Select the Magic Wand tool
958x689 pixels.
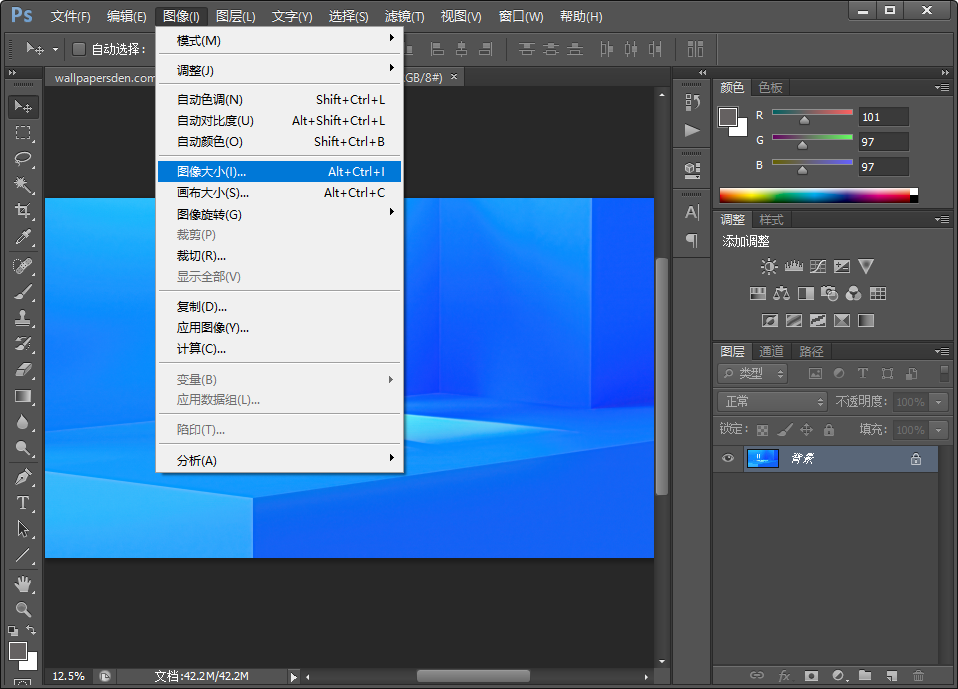[23, 185]
